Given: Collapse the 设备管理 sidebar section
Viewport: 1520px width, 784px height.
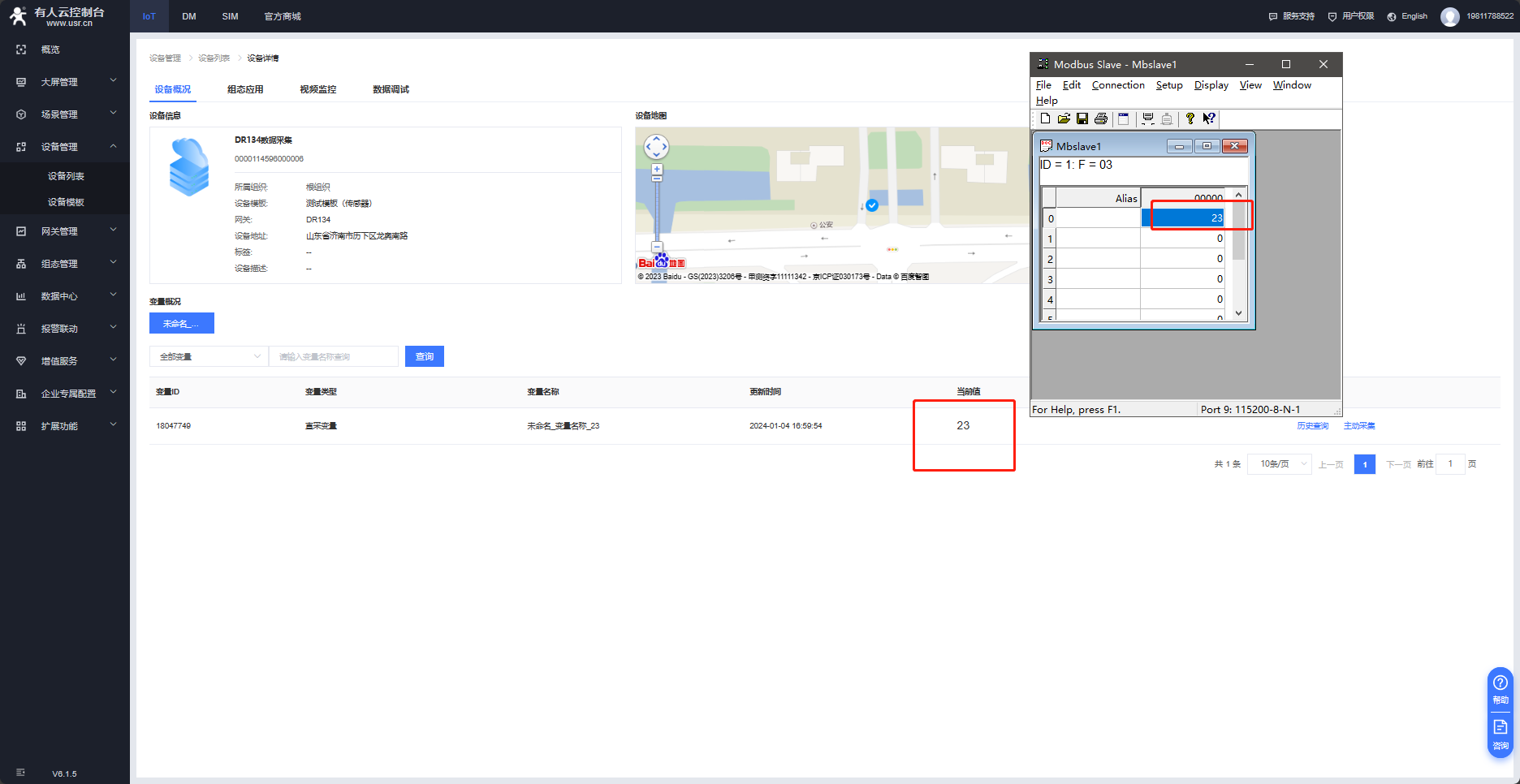Looking at the screenshot, I should [65, 147].
